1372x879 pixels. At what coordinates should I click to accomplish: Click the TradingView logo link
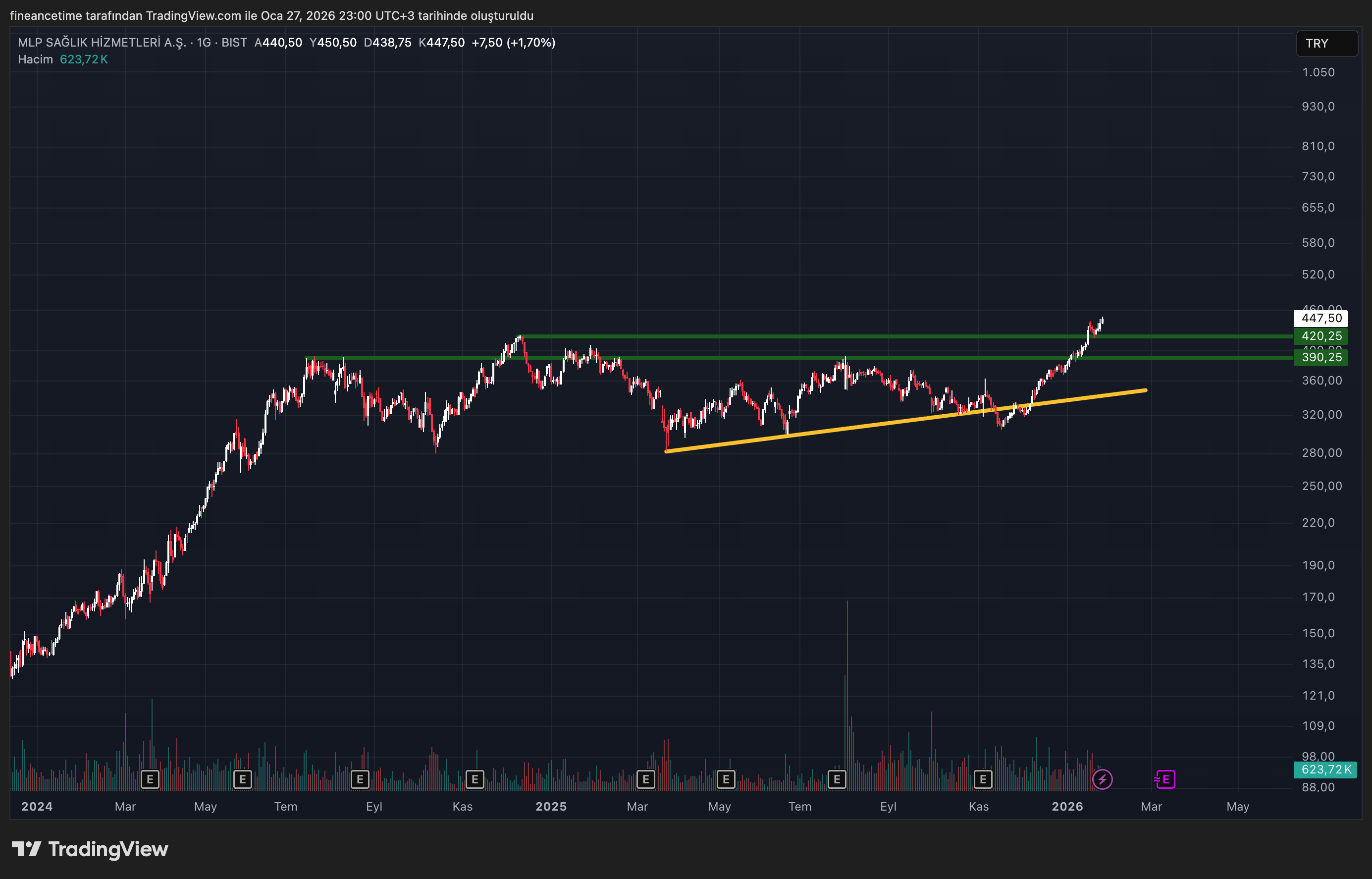pyautogui.click(x=90, y=849)
